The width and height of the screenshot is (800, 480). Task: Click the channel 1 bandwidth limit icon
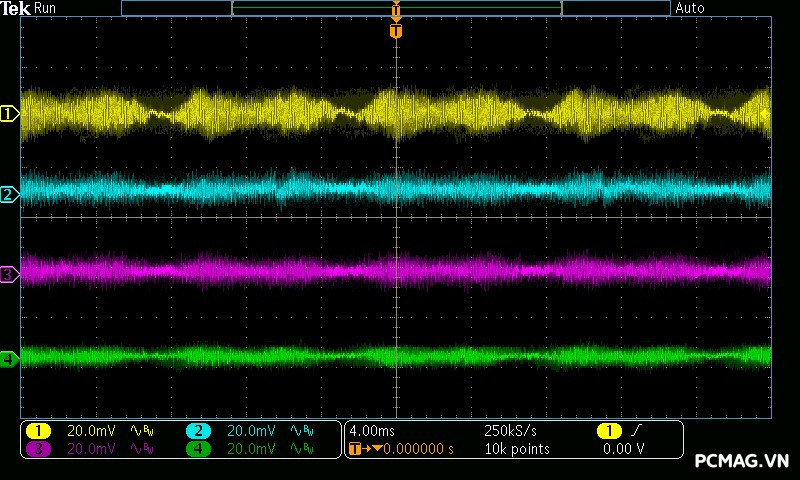pos(143,431)
